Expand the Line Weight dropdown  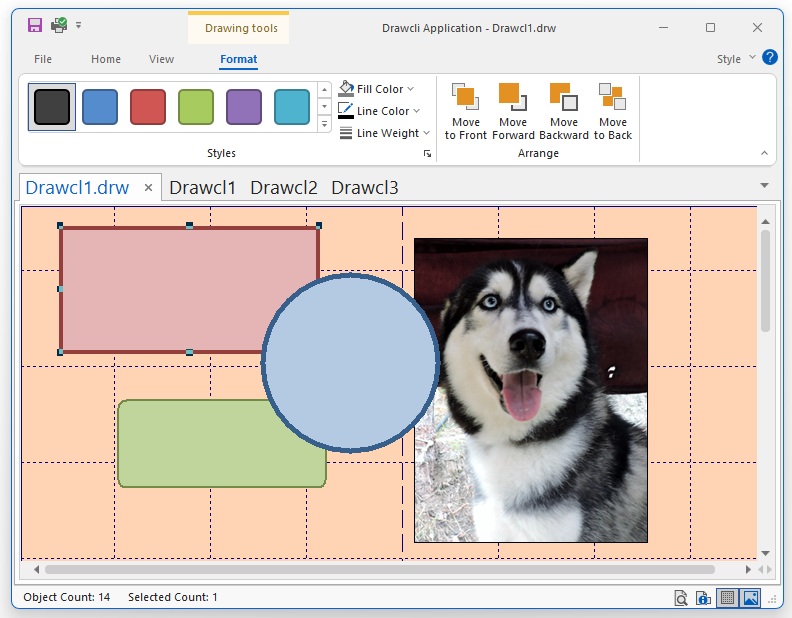386,133
